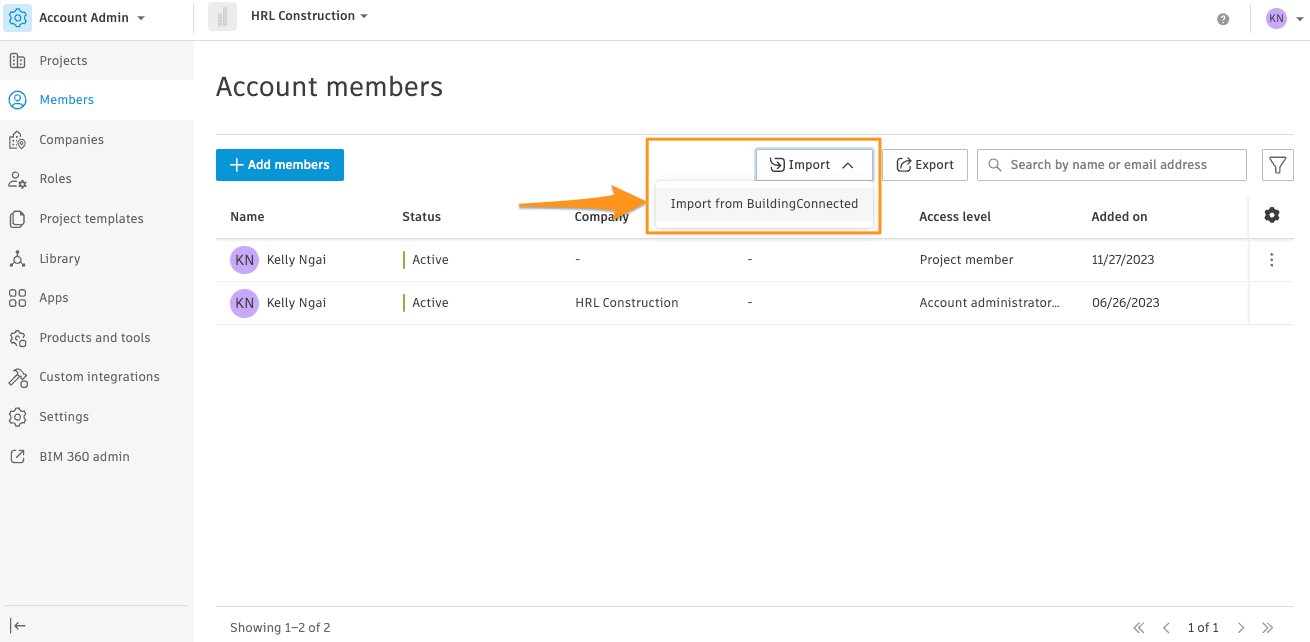1310x642 pixels.
Task: Go to the previous page
Action: 1166,628
